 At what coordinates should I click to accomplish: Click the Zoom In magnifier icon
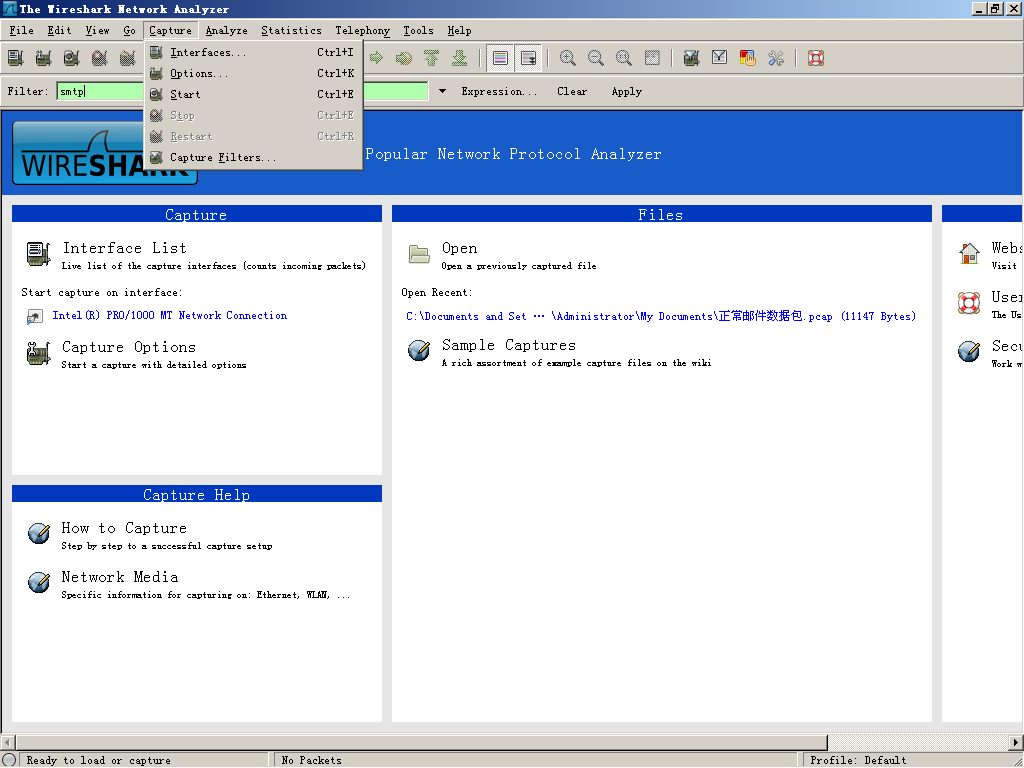(x=567, y=58)
